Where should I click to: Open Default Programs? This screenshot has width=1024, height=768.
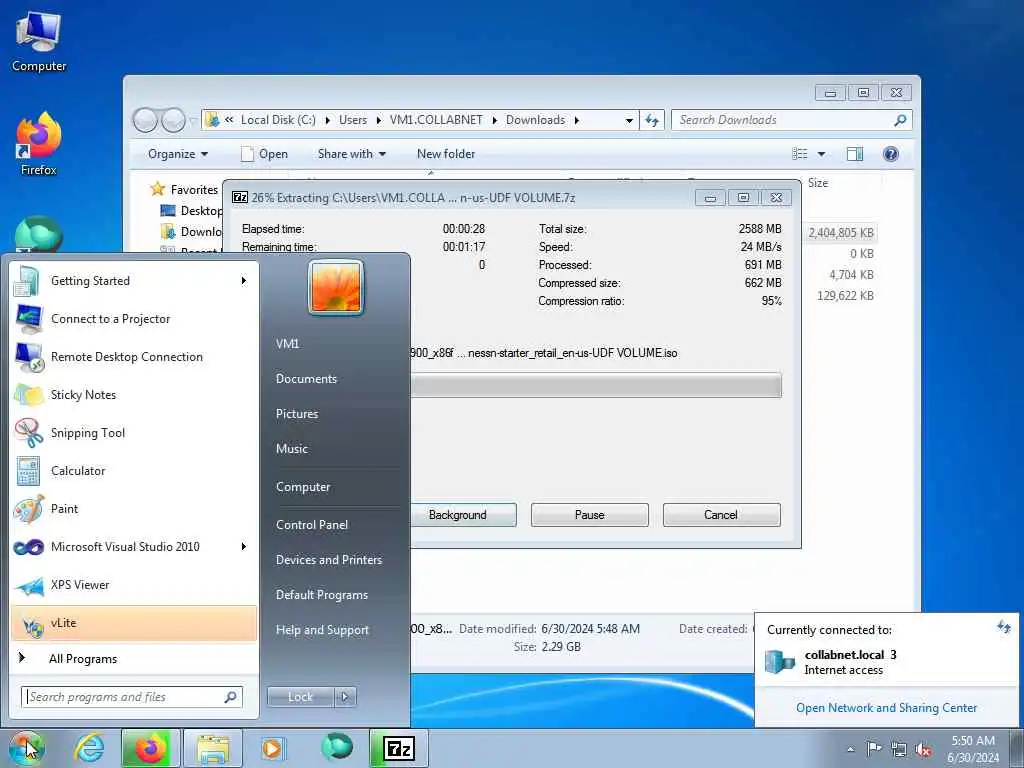[321, 595]
